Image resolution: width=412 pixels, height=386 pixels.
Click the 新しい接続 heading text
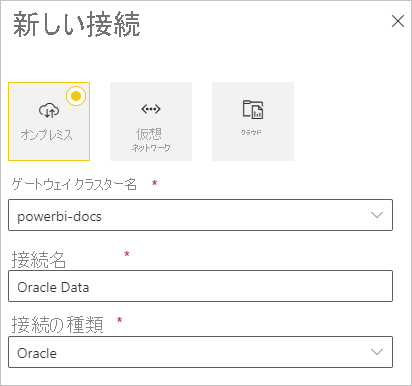coord(76,24)
